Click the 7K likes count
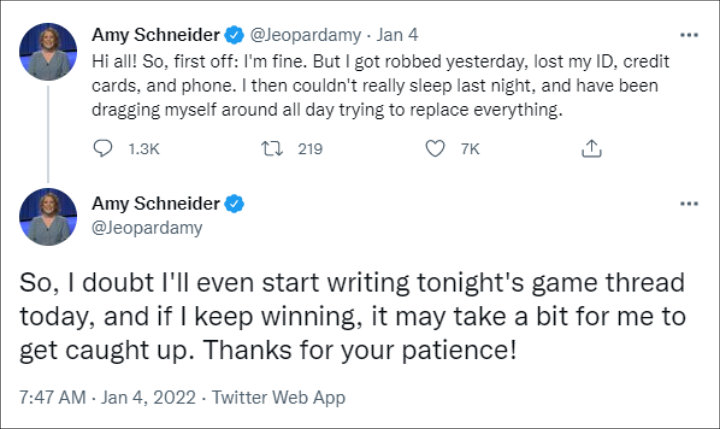 [470, 149]
